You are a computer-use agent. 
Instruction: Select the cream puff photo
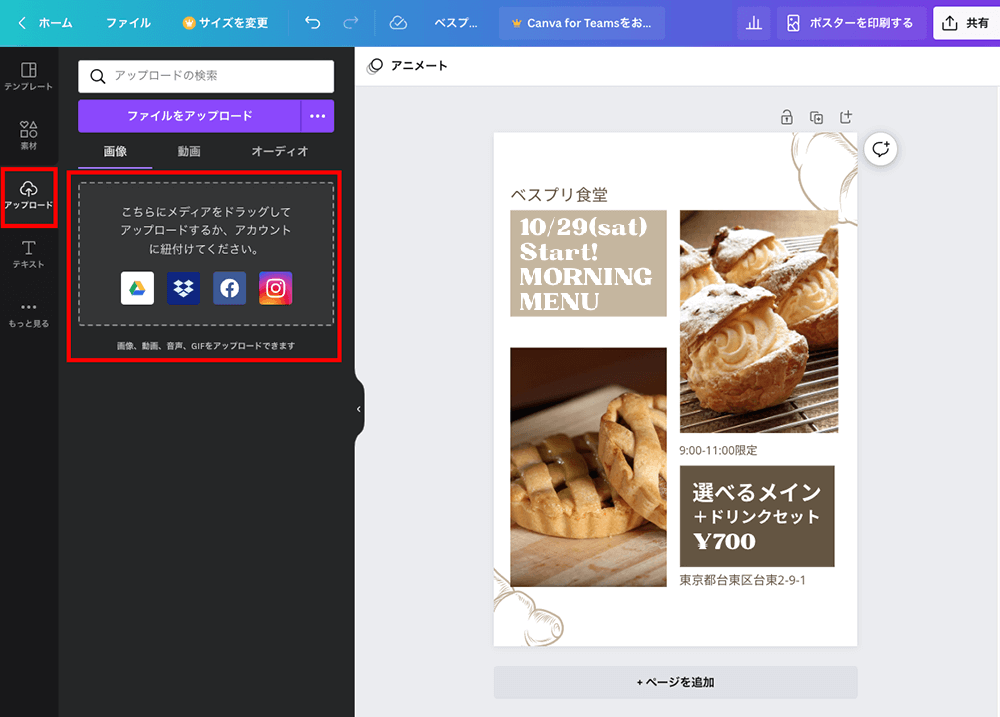tap(759, 322)
